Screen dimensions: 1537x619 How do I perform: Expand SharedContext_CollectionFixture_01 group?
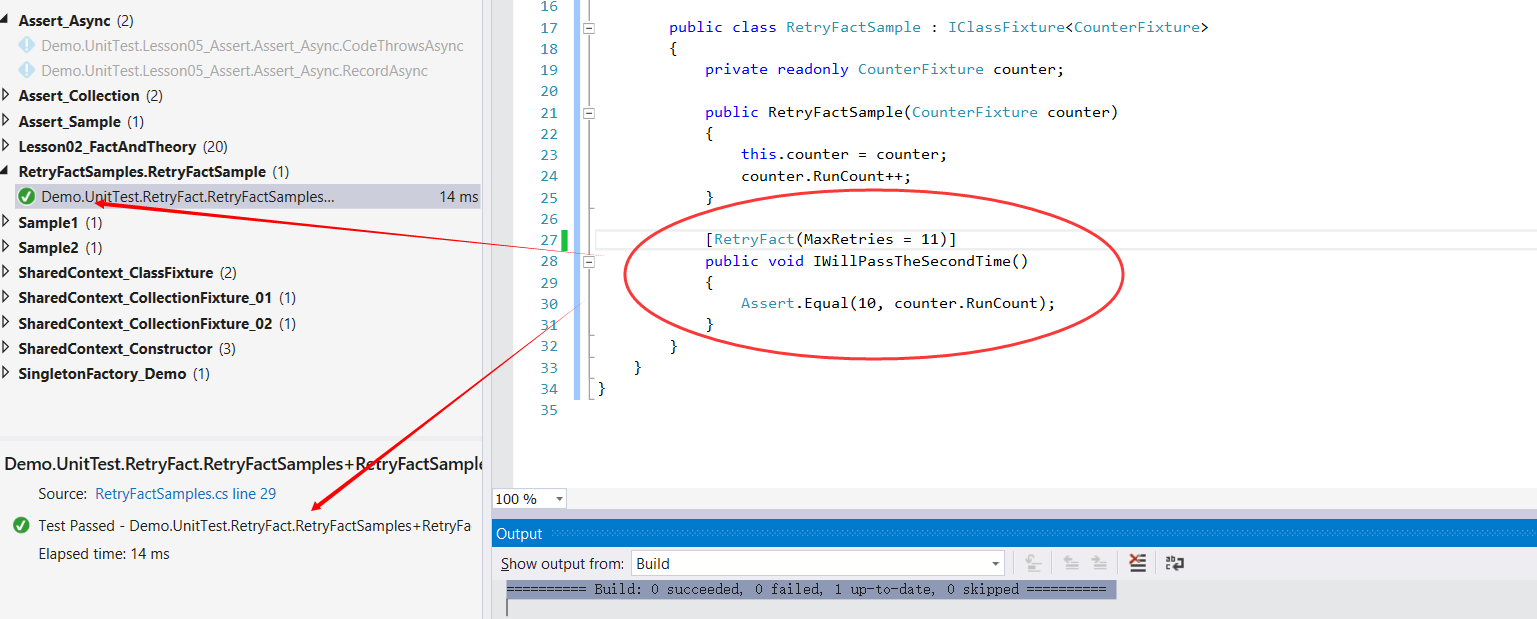[8, 297]
